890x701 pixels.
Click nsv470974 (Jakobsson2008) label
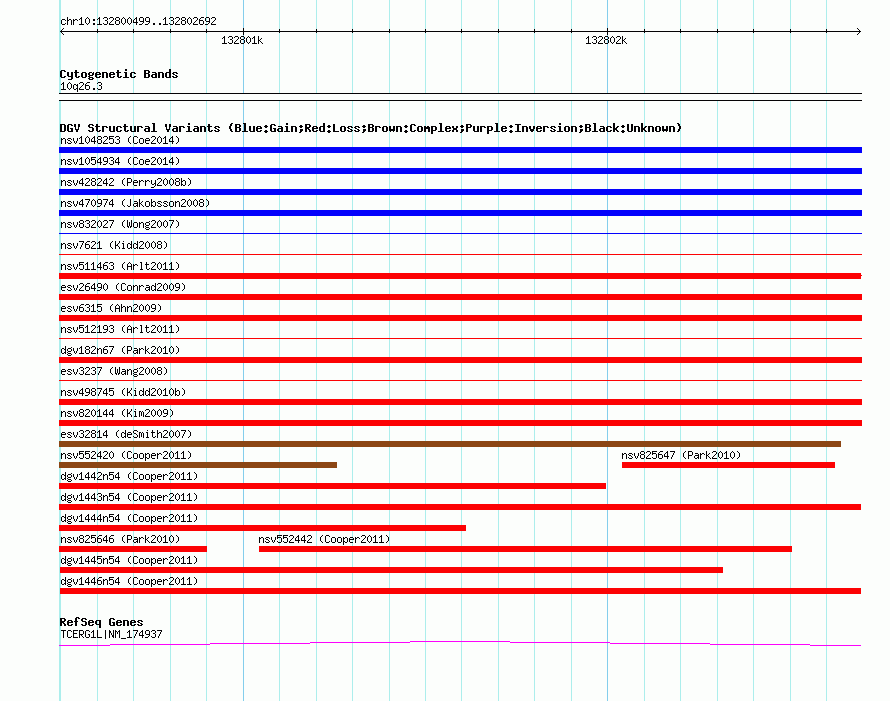click(135, 203)
